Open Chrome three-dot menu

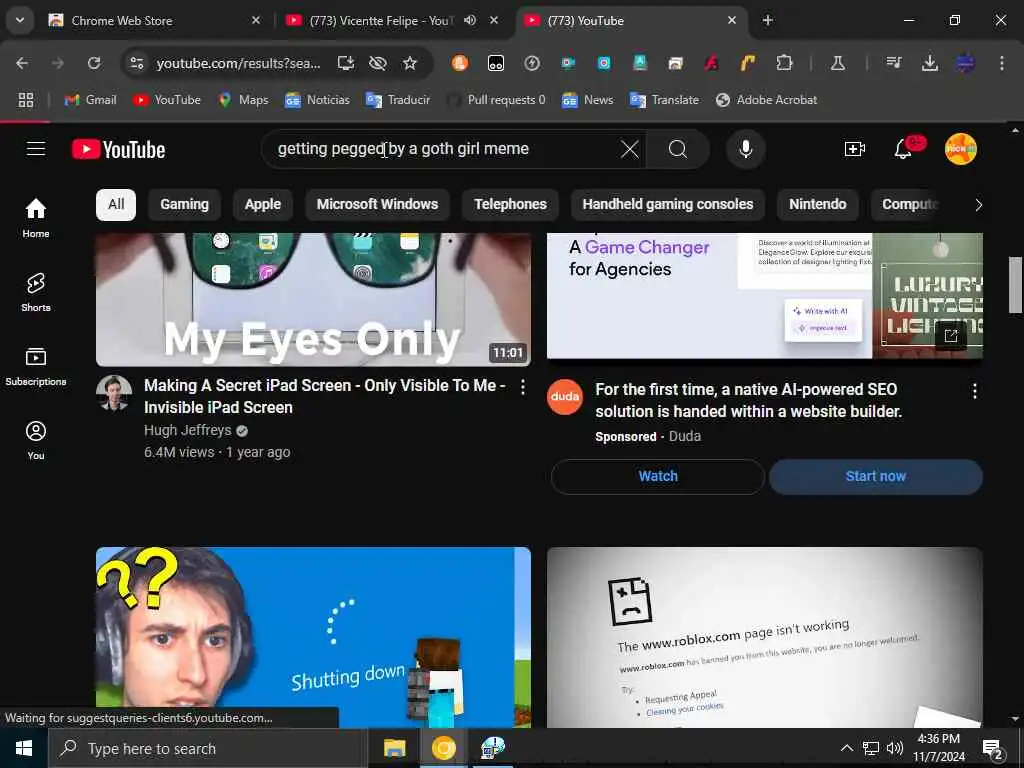click(1002, 63)
